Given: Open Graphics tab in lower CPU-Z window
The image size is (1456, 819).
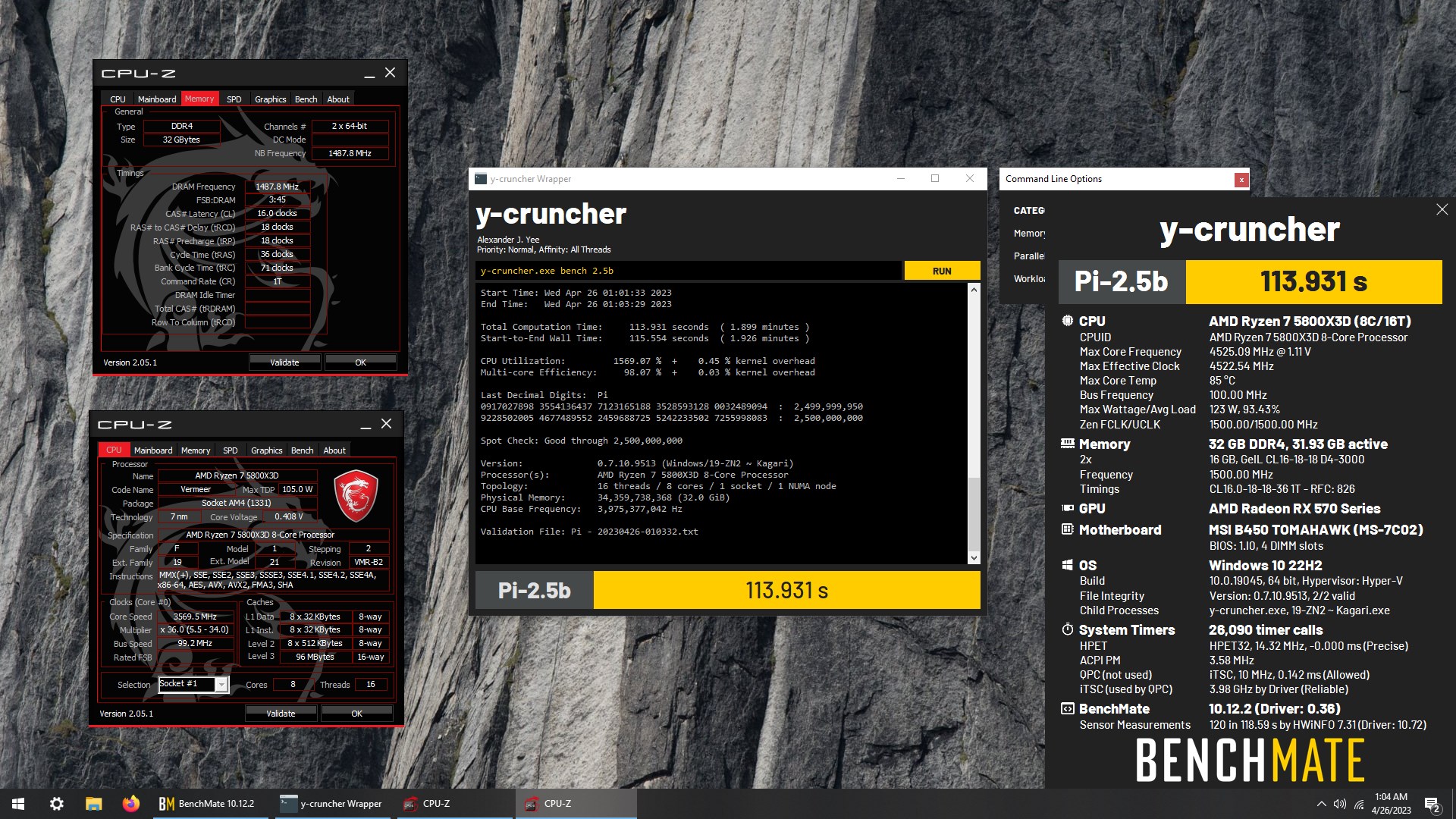Looking at the screenshot, I should tap(267, 450).
